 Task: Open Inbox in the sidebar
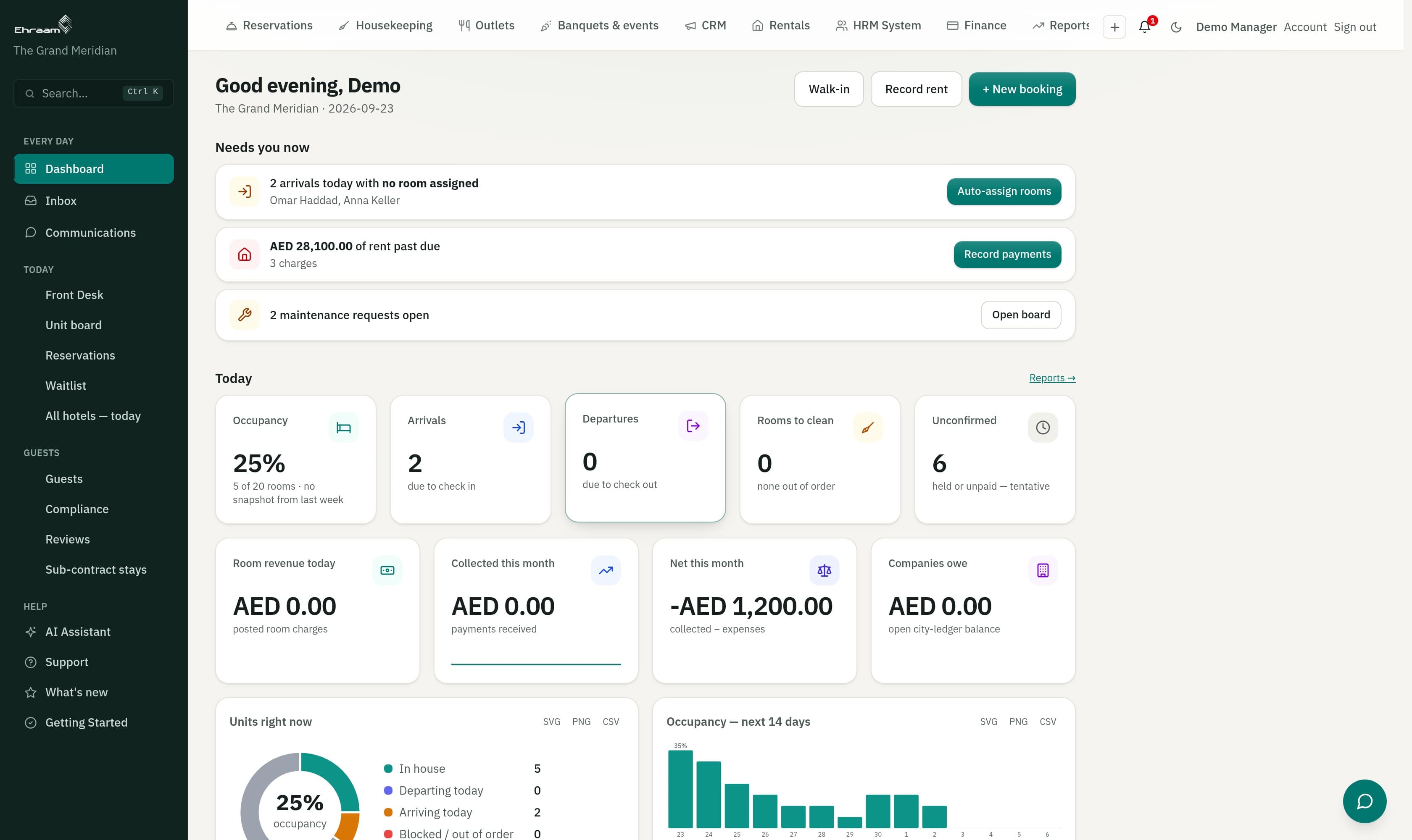click(x=93, y=201)
